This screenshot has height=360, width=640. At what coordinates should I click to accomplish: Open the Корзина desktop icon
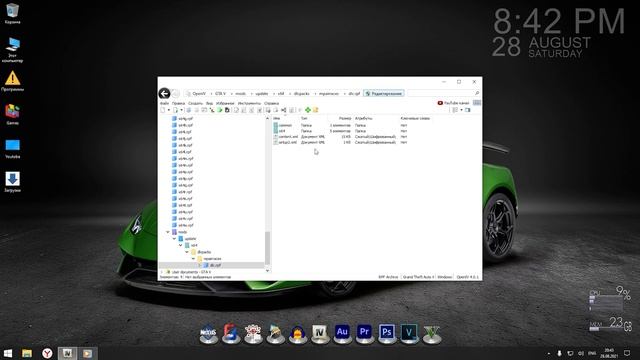12,13
